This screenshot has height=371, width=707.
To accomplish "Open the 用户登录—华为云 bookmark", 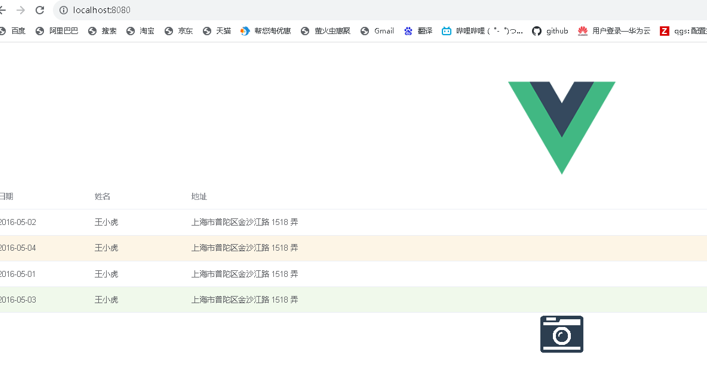I will point(614,31).
